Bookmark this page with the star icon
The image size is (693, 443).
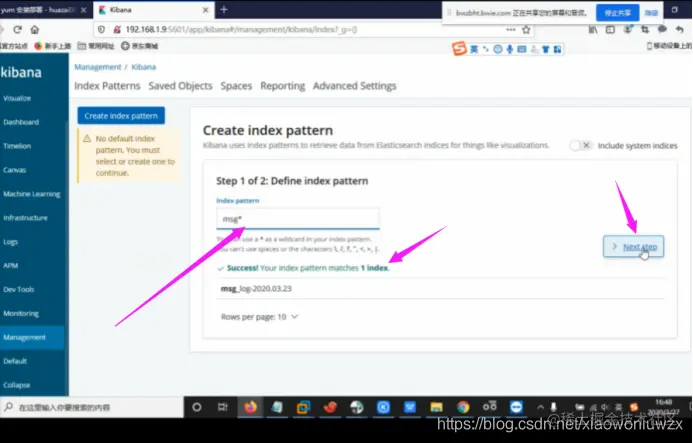pyautogui.click(x=526, y=30)
